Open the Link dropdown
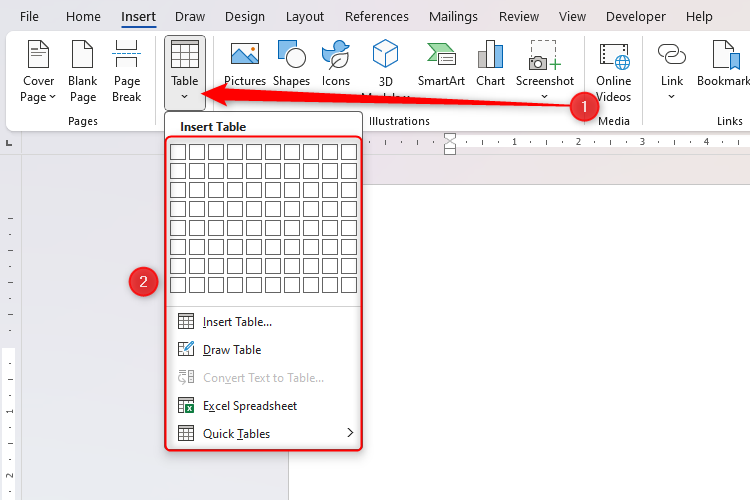Screen dimensions: 750x500 (x=671, y=97)
